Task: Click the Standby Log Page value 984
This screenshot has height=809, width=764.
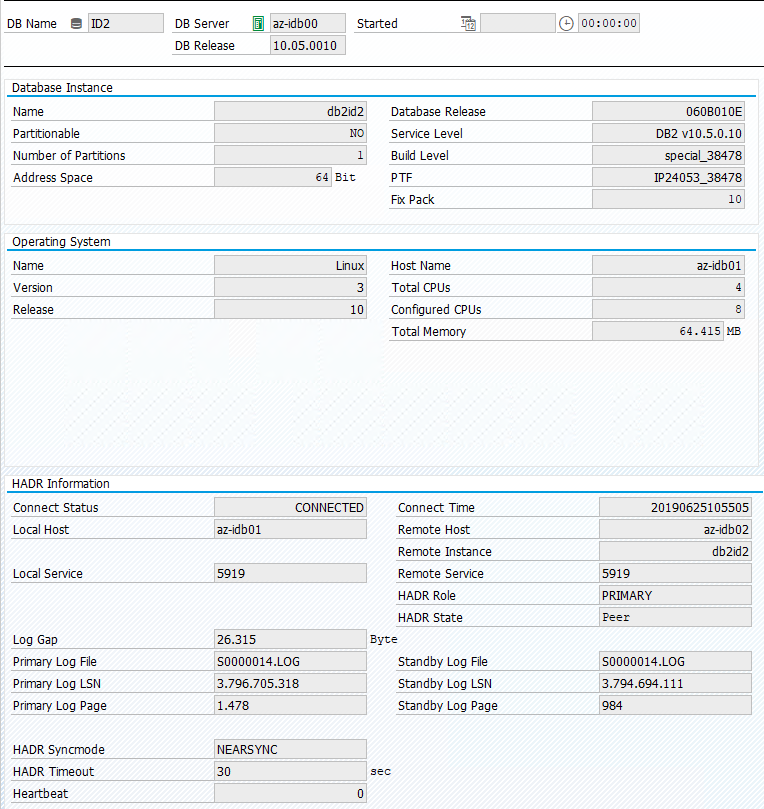Action: pos(675,706)
